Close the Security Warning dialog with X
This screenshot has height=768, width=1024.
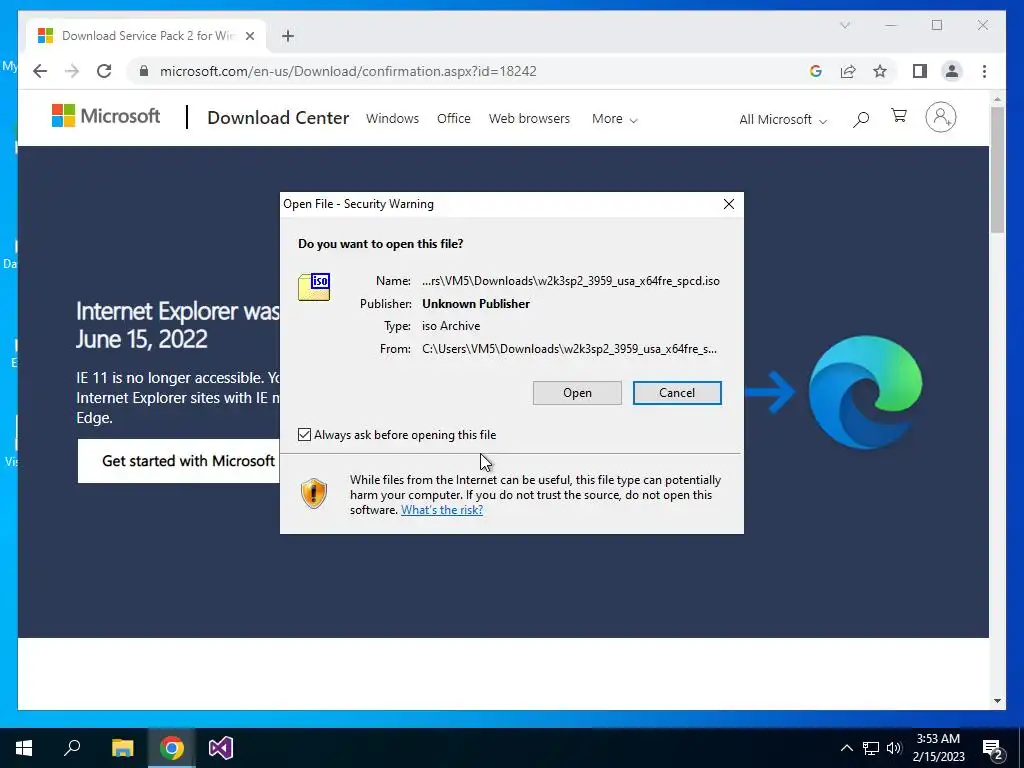[729, 204]
